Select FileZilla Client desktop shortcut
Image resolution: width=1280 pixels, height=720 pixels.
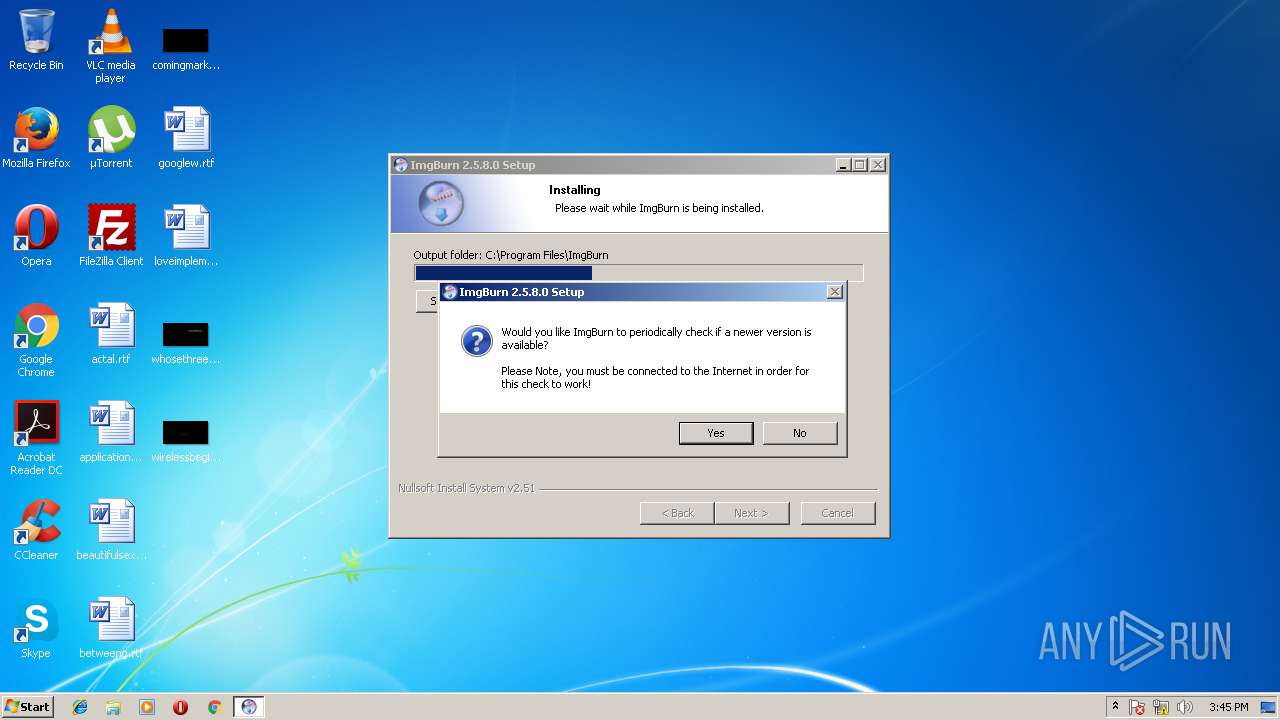[x=111, y=236]
